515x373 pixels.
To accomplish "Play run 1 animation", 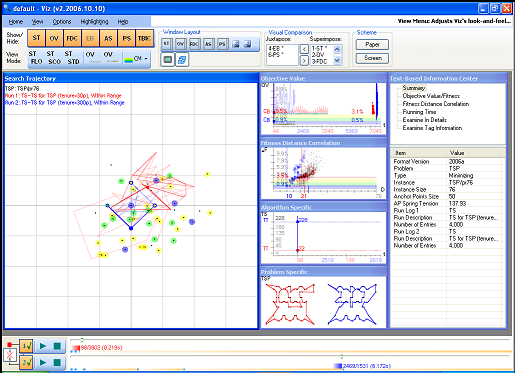I will point(43,346).
